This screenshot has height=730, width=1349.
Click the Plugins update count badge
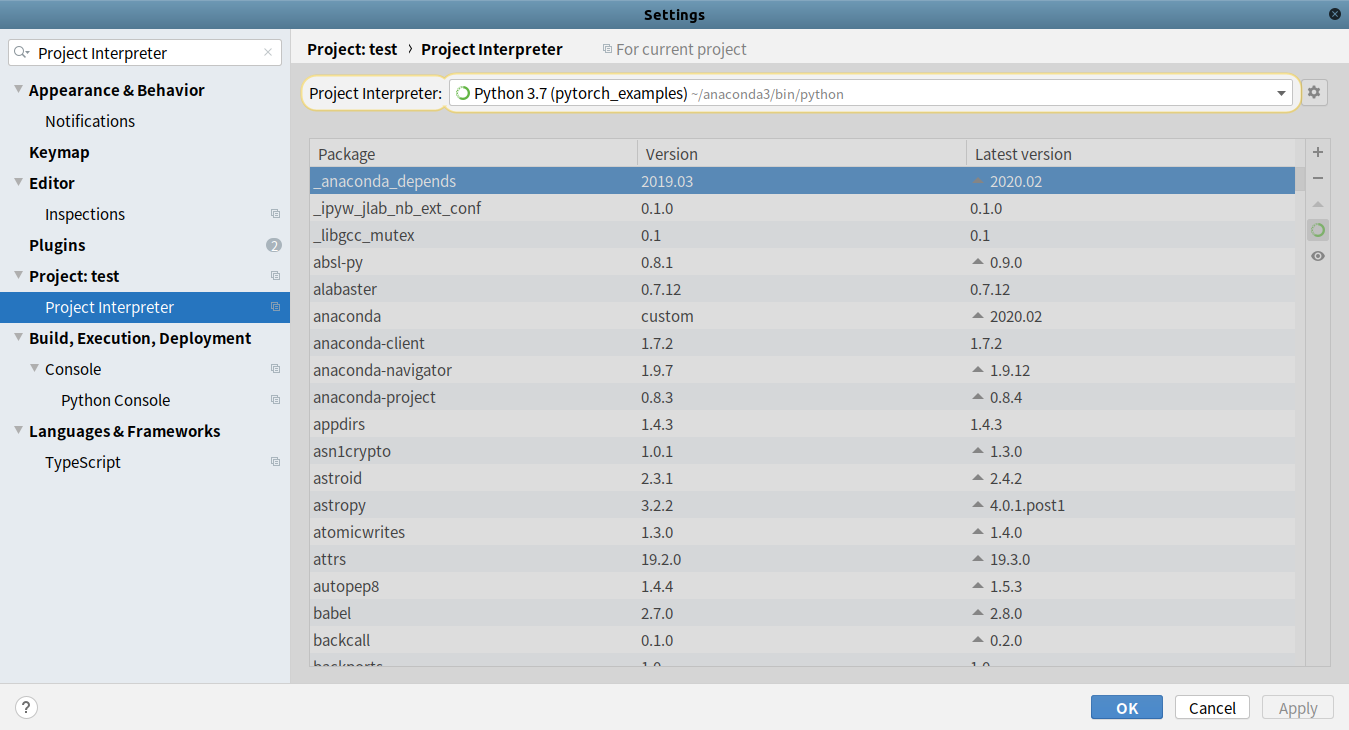[274, 245]
